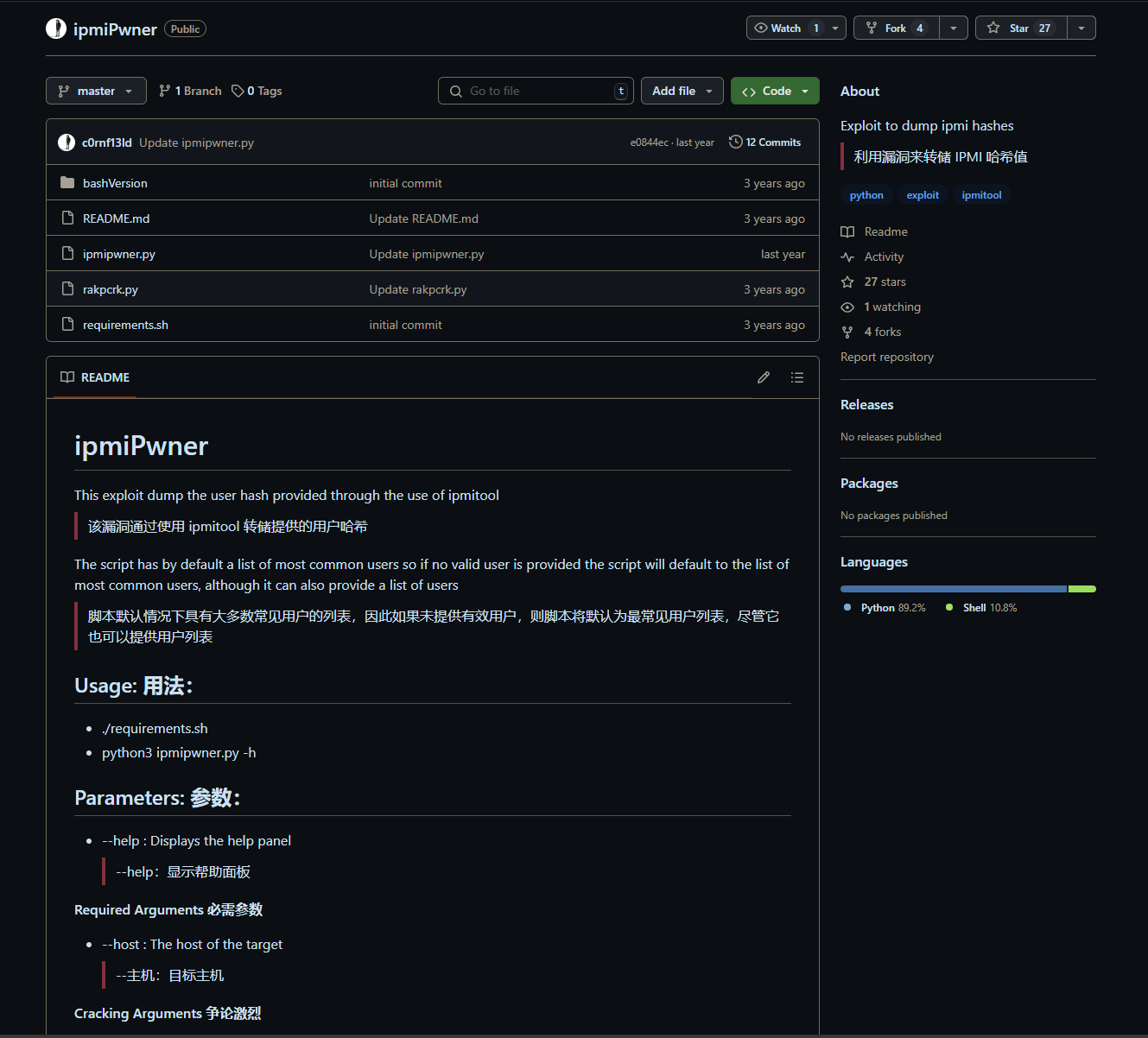This screenshot has height=1038, width=1148.
Task: Open the README outline list icon
Action: [x=796, y=377]
